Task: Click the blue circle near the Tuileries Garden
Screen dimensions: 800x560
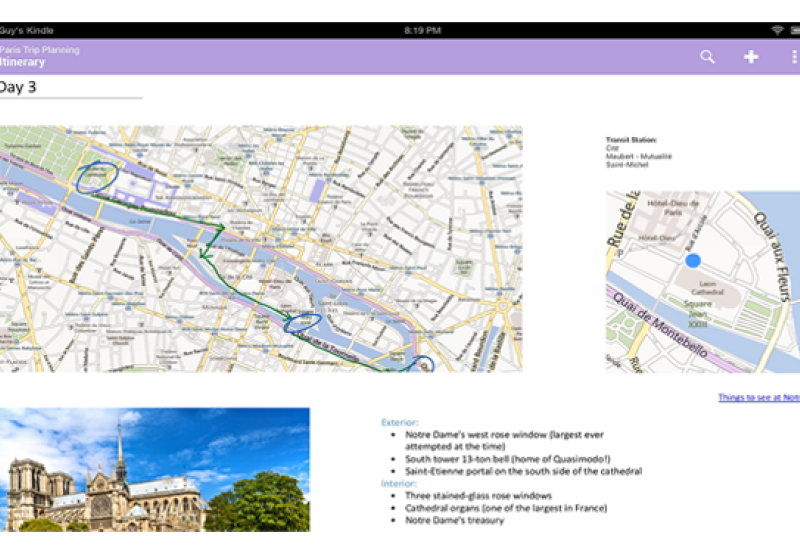Action: coord(96,178)
